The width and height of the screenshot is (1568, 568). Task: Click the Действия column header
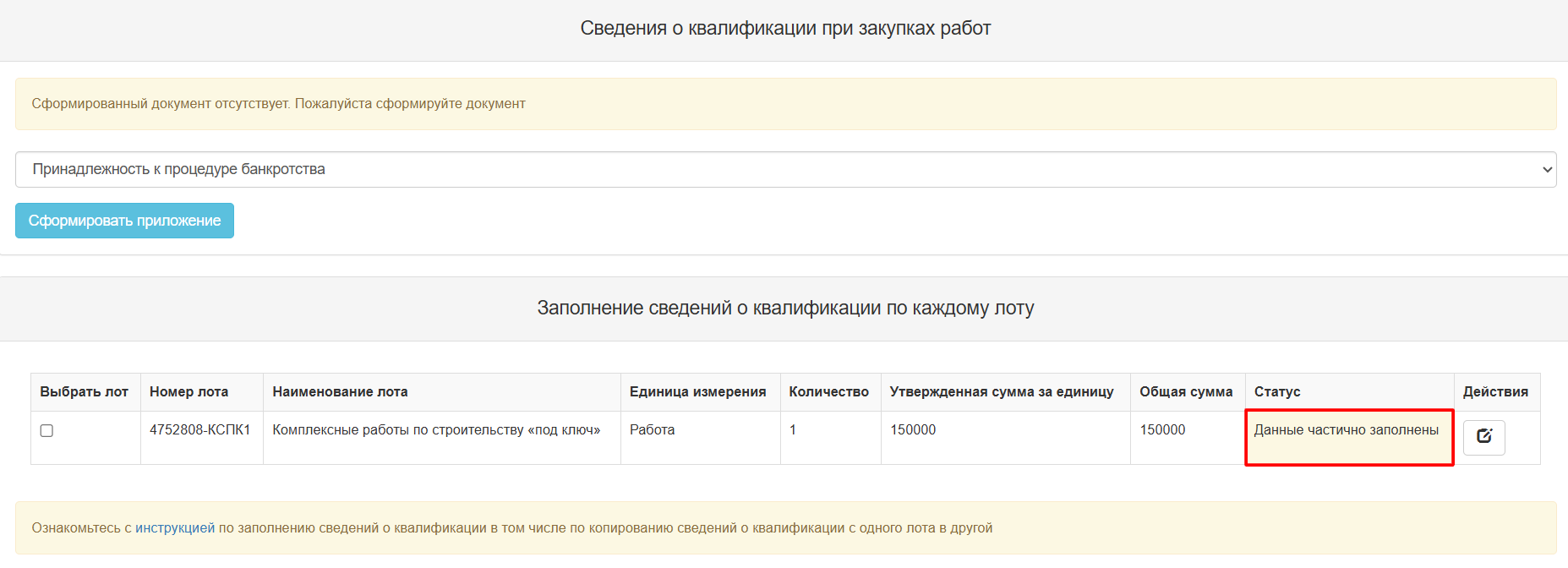1495,392
